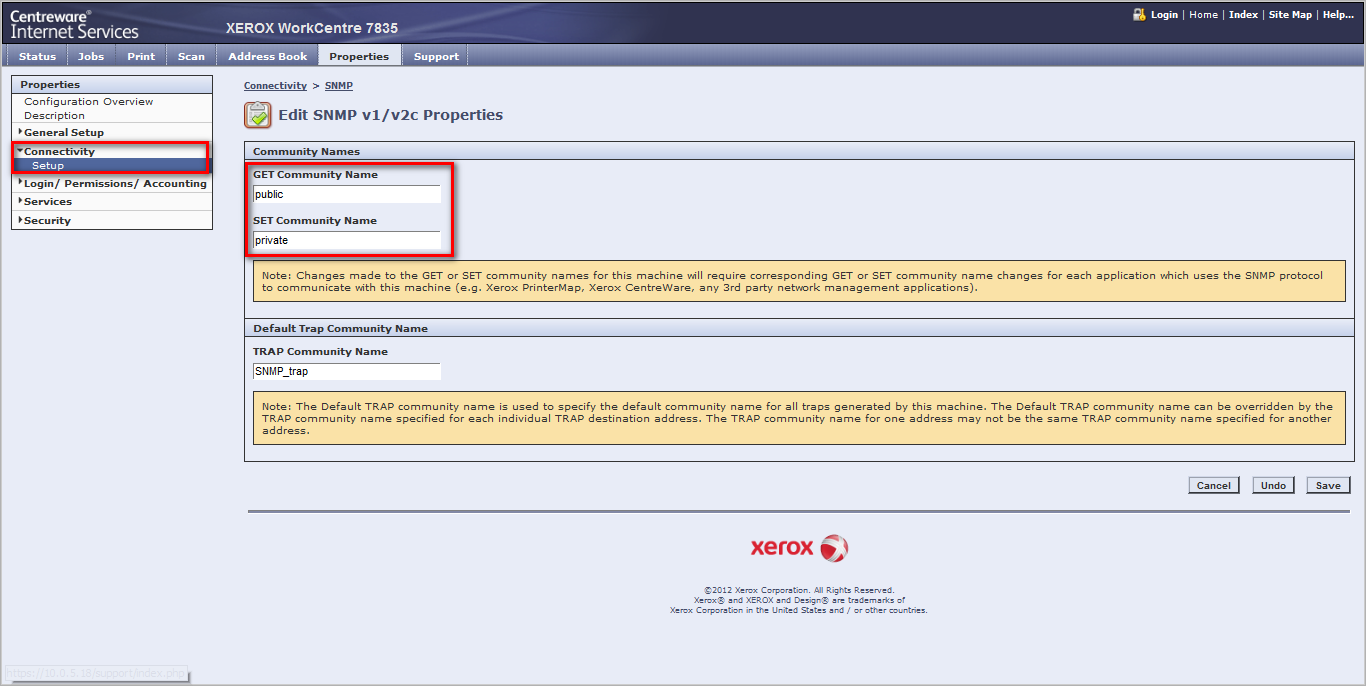Expand Login/ Permissions/ Accounting section
This screenshot has height=686, width=1366.
point(114,184)
